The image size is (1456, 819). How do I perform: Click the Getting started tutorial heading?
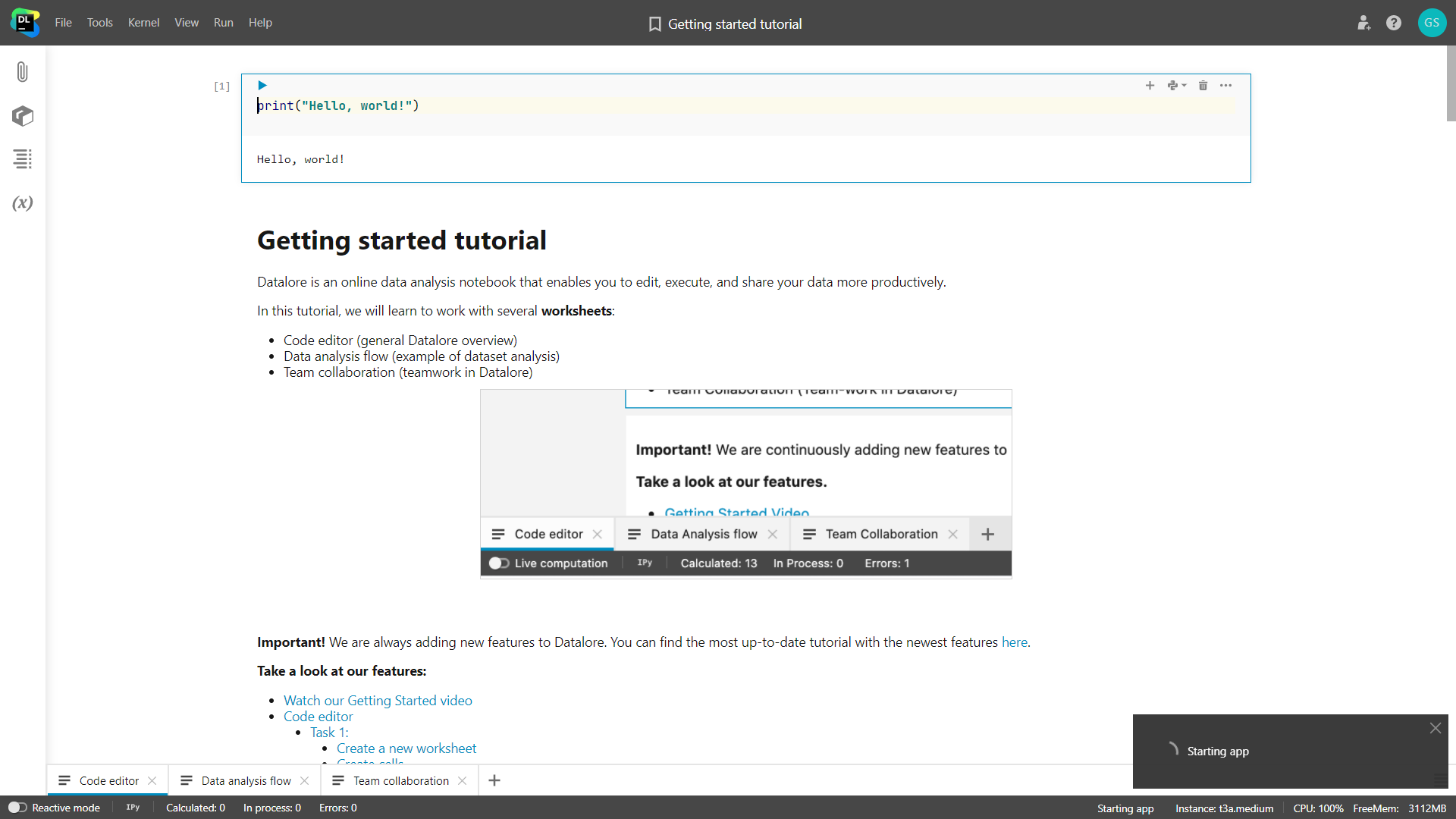(x=402, y=240)
